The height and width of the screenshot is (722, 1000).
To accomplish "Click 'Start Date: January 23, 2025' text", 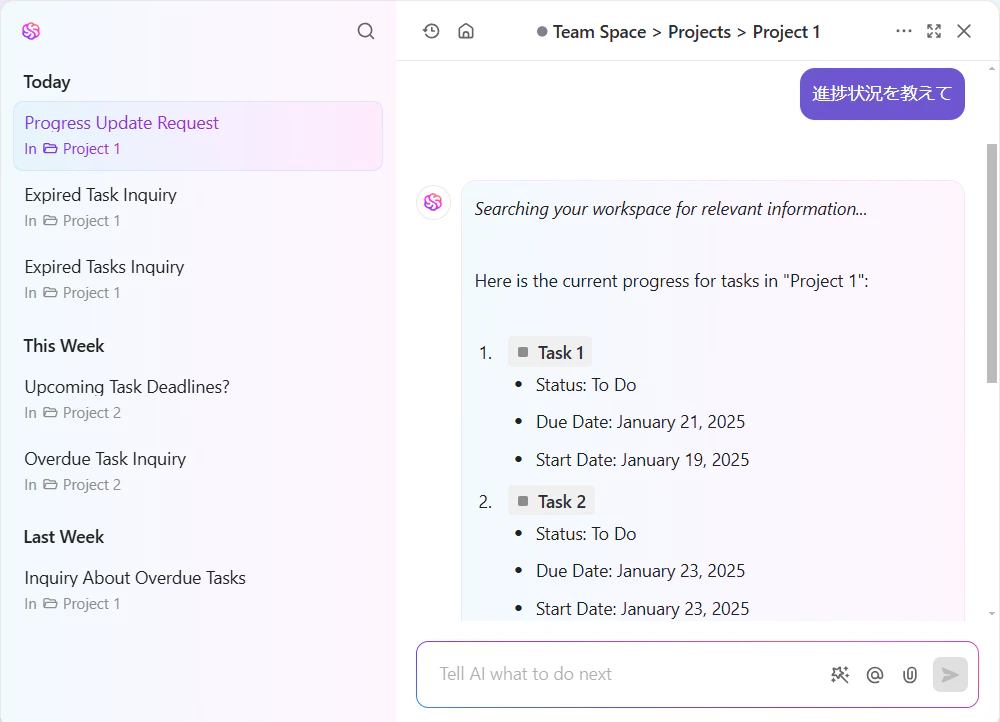I will click(x=642, y=609).
